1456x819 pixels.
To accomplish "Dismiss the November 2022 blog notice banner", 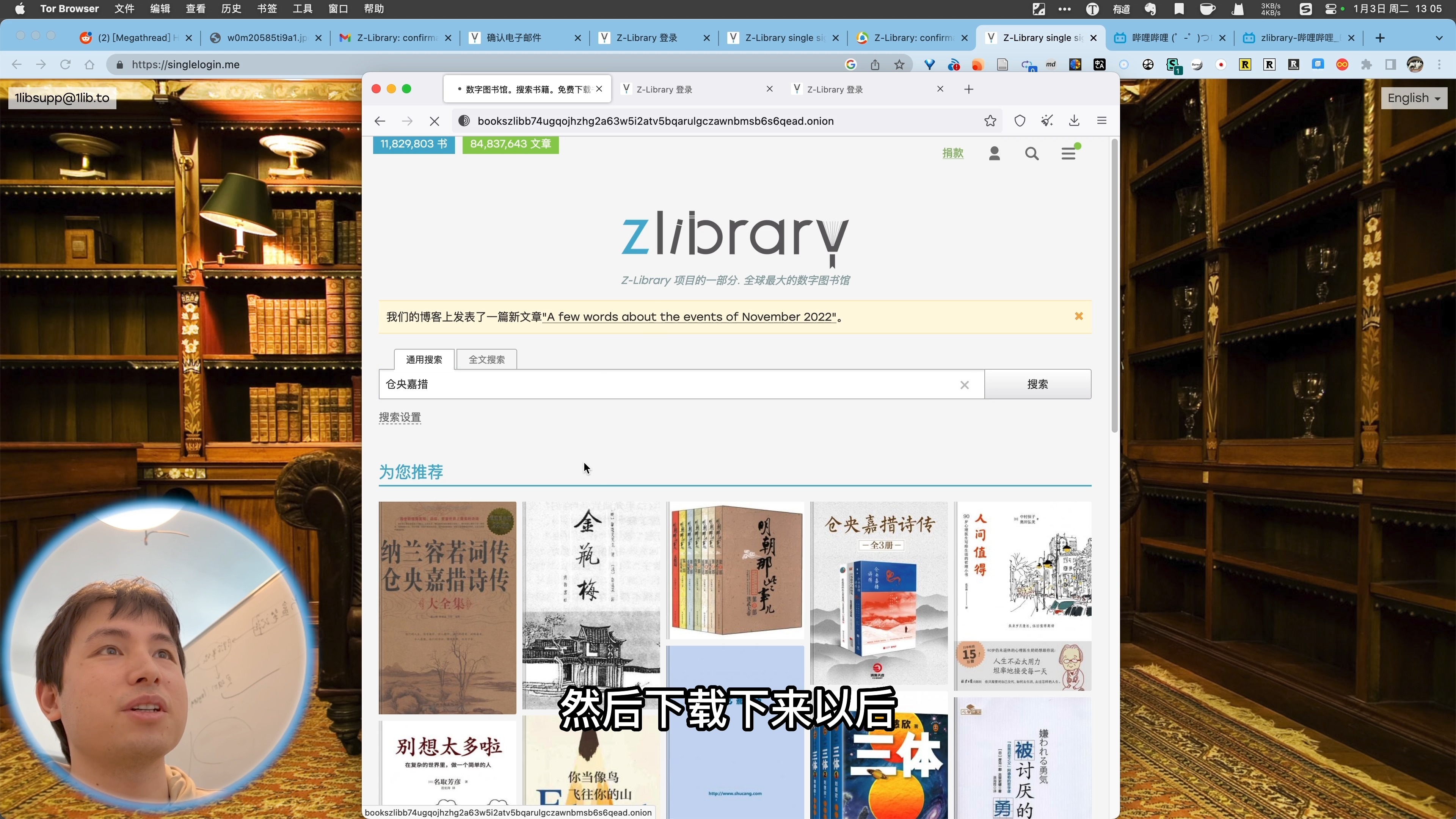I will (x=1078, y=317).
